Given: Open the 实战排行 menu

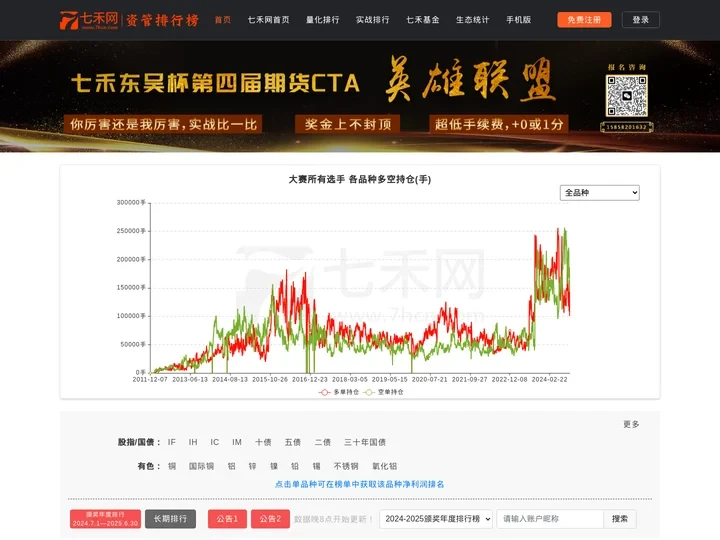Looking at the screenshot, I should (x=372, y=20).
